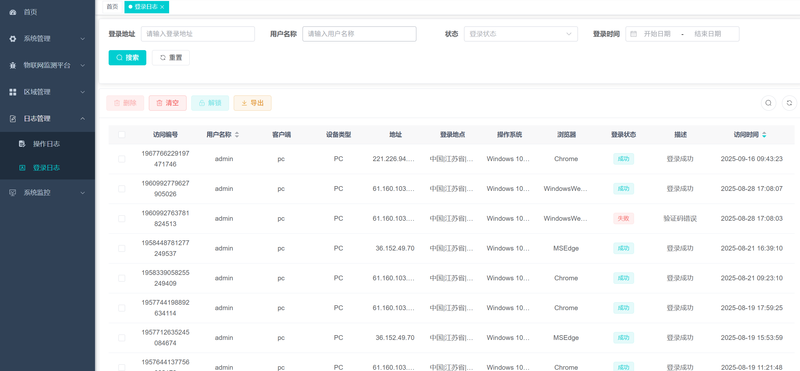
Task: Expand the 物联网监测平台 menu chevron
Action: tap(83, 65)
